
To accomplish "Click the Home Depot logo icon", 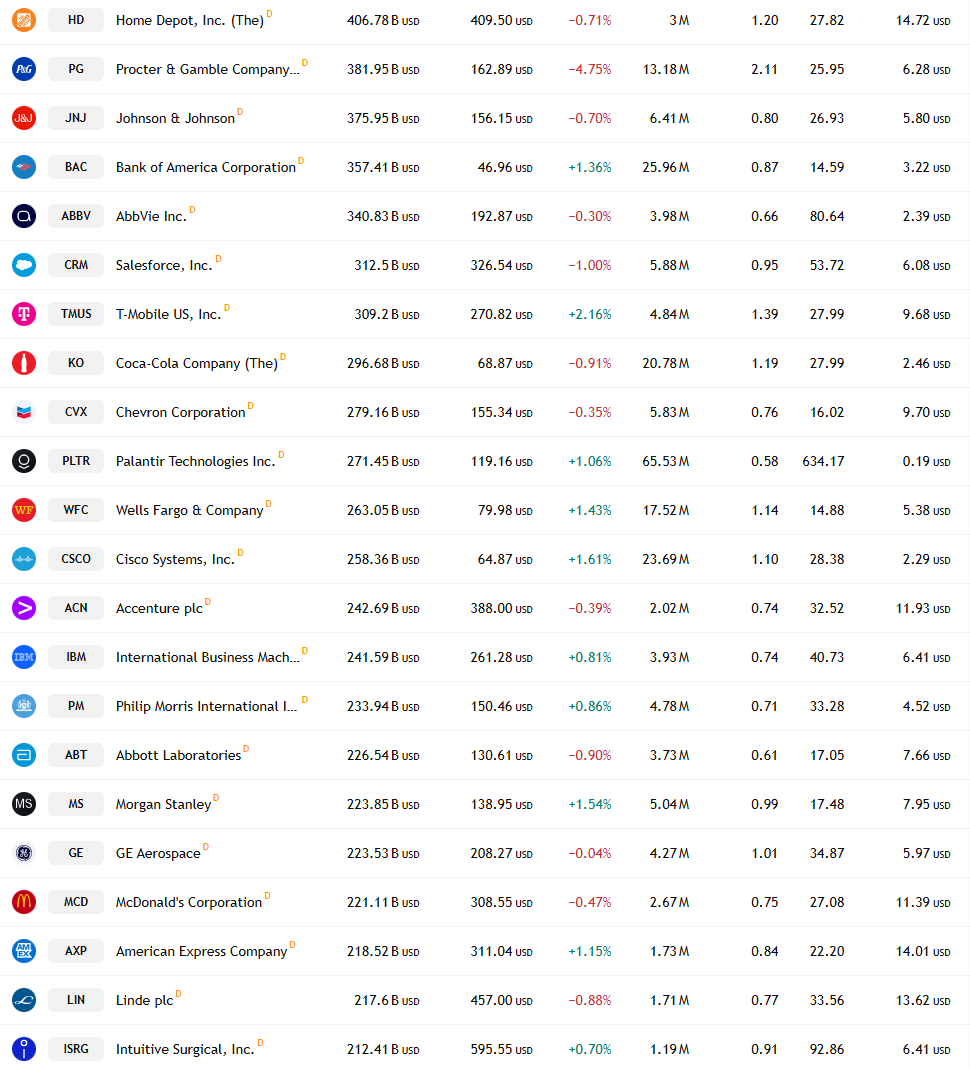I will [x=24, y=20].
